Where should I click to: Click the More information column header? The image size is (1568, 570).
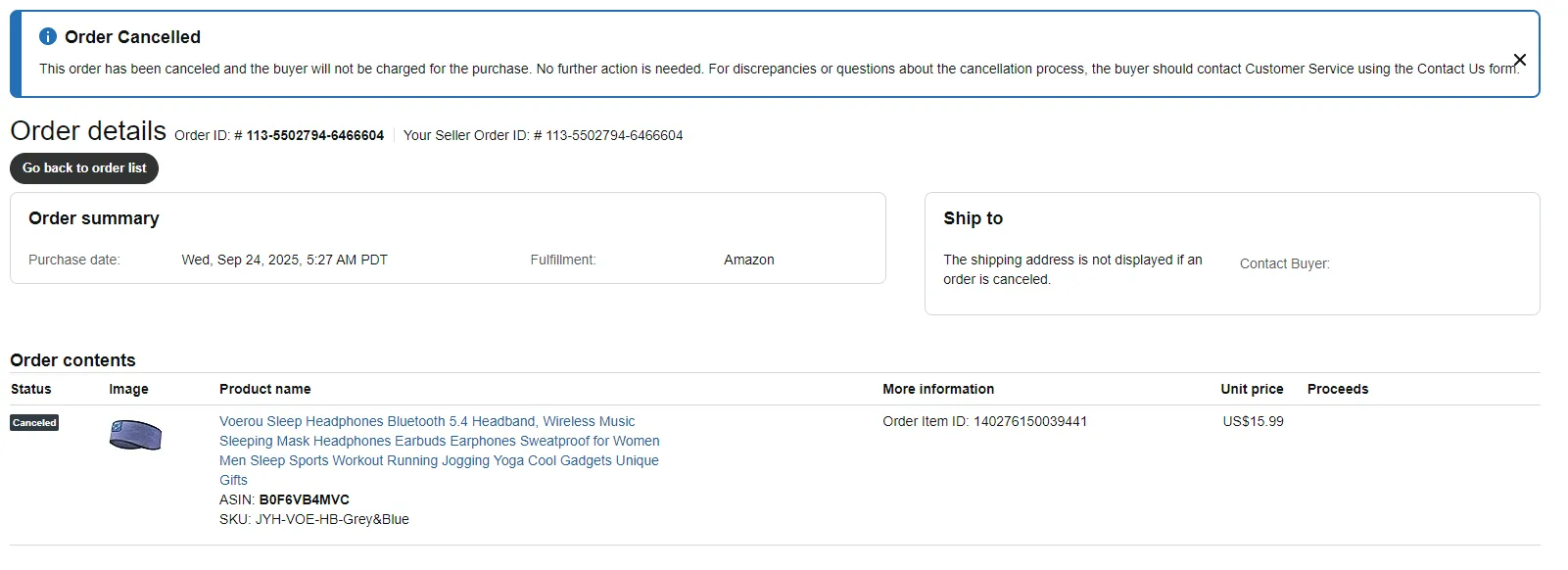click(x=937, y=389)
